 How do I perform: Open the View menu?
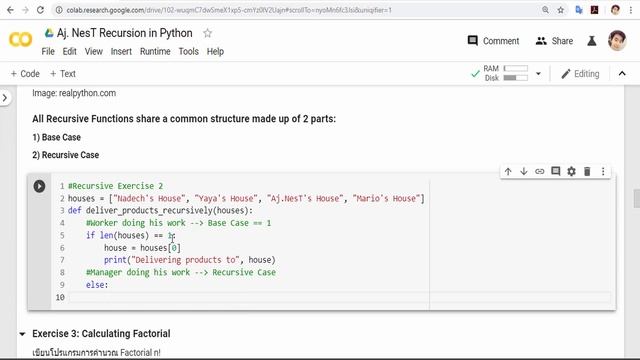[x=93, y=51]
